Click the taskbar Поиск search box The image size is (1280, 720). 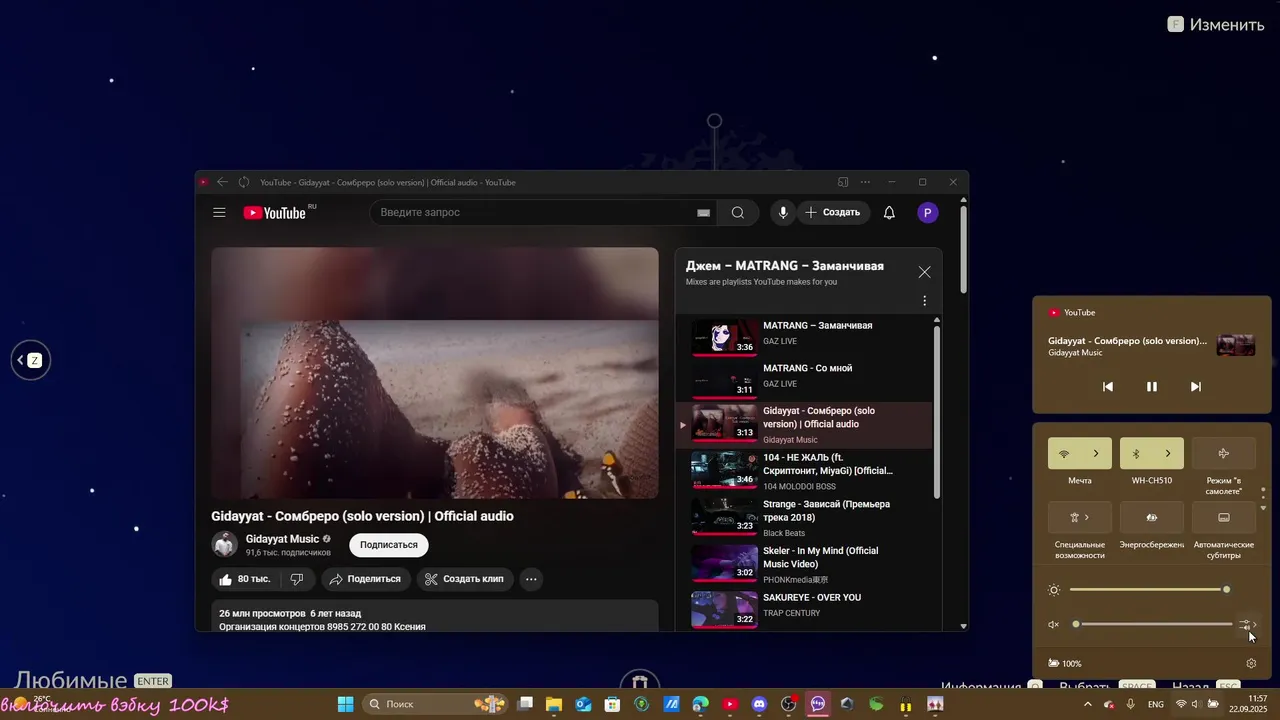[435, 704]
